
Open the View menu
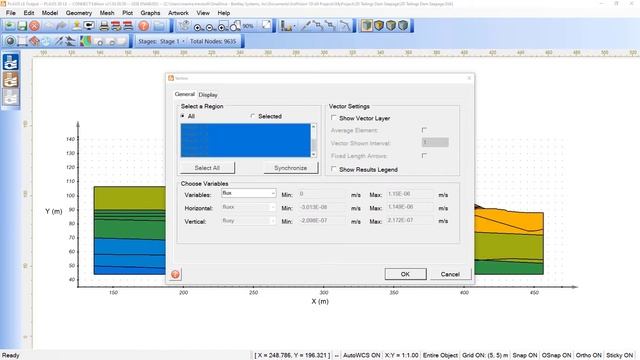click(x=203, y=13)
